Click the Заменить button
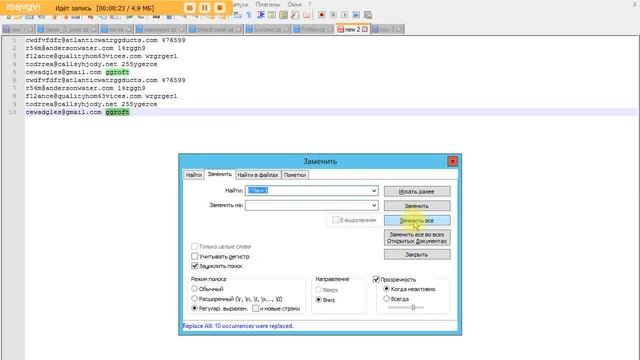Image resolution: width=640 pixels, height=360 pixels. (x=417, y=206)
